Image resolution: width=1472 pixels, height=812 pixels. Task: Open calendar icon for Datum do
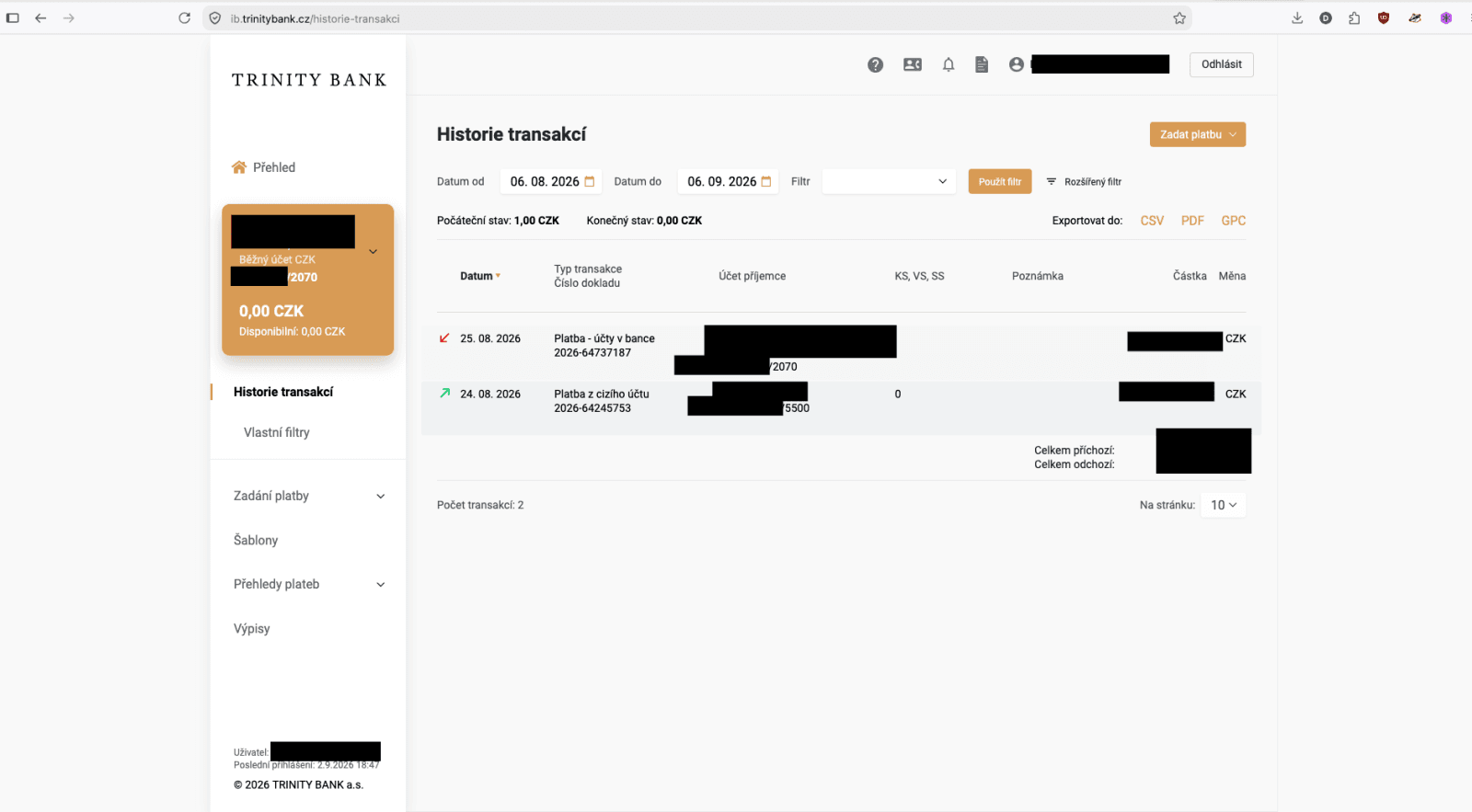(x=766, y=181)
